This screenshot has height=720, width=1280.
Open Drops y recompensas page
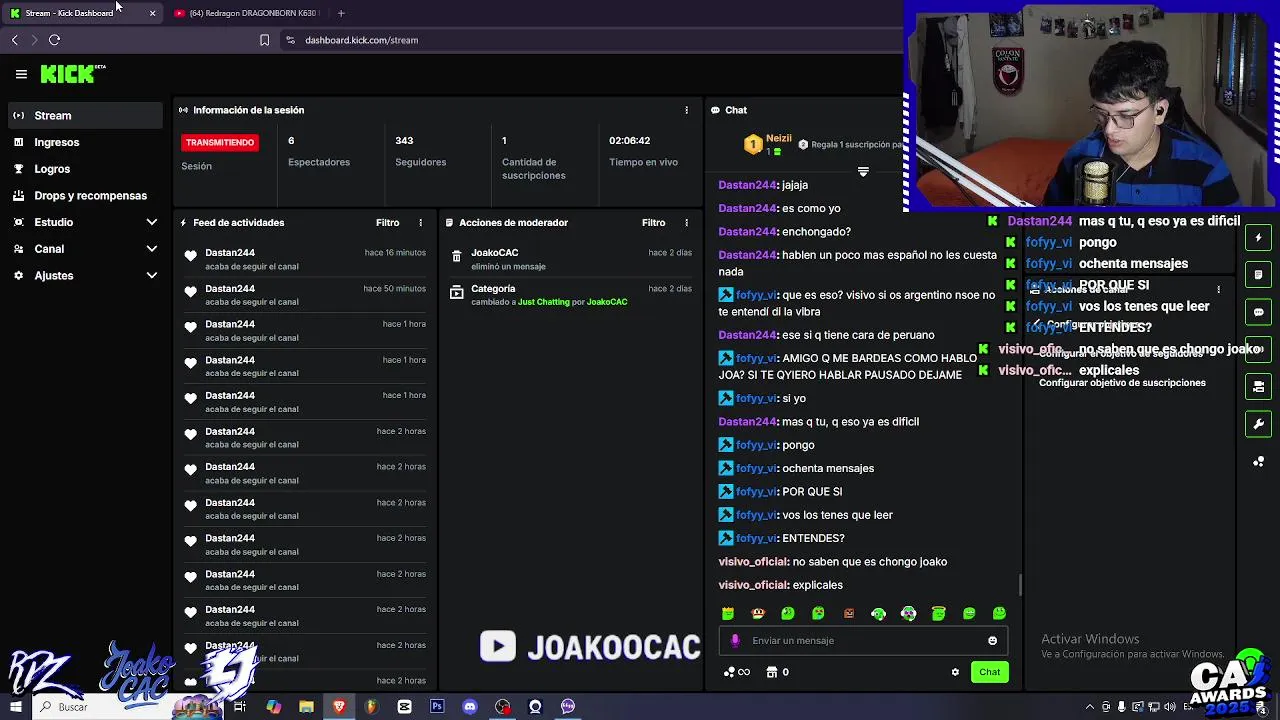[84, 196]
